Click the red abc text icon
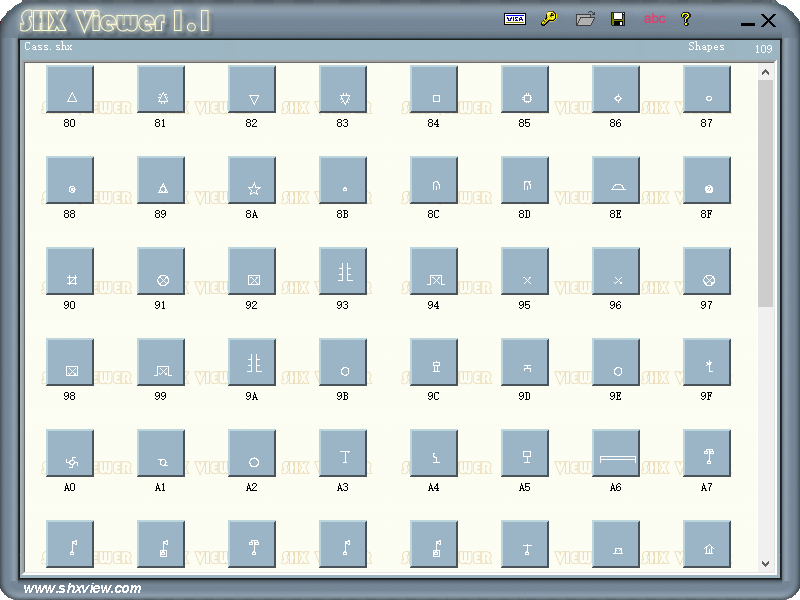Screen dimensions: 800x600 (654, 19)
